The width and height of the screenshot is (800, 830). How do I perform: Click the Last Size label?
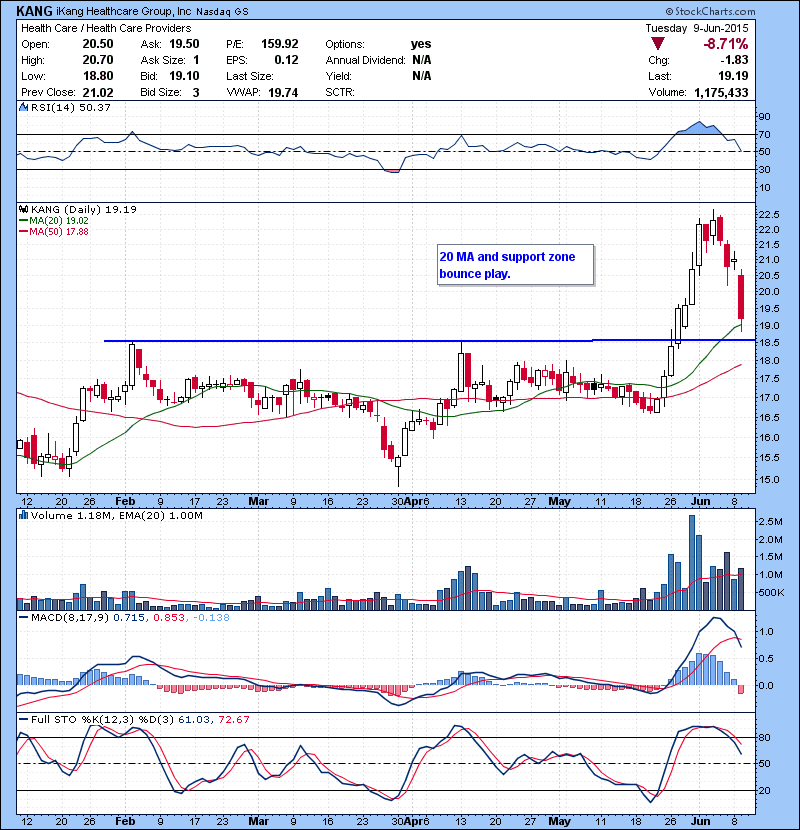tap(249, 76)
